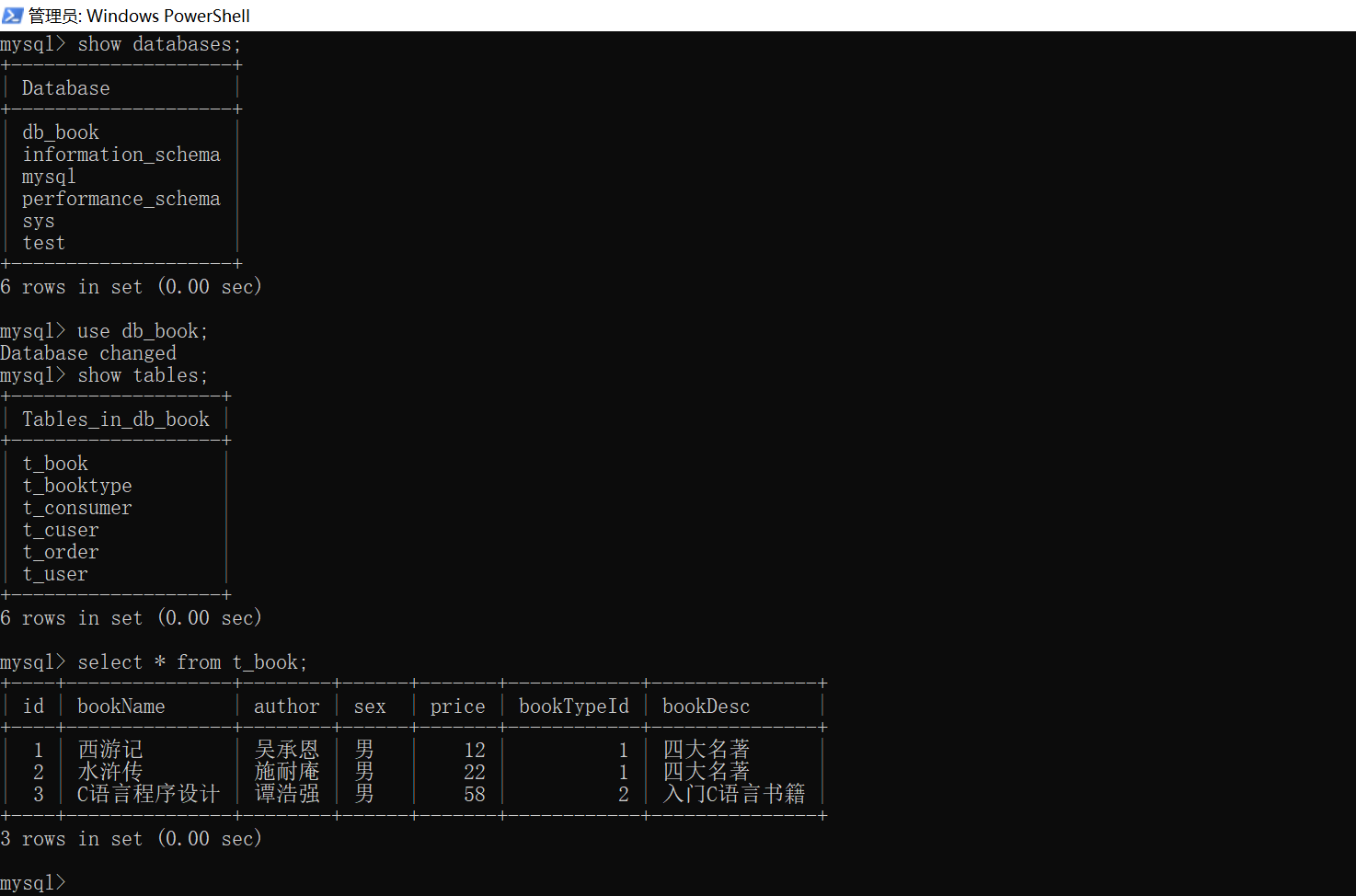Select the 'db_book' database row

click(x=61, y=132)
